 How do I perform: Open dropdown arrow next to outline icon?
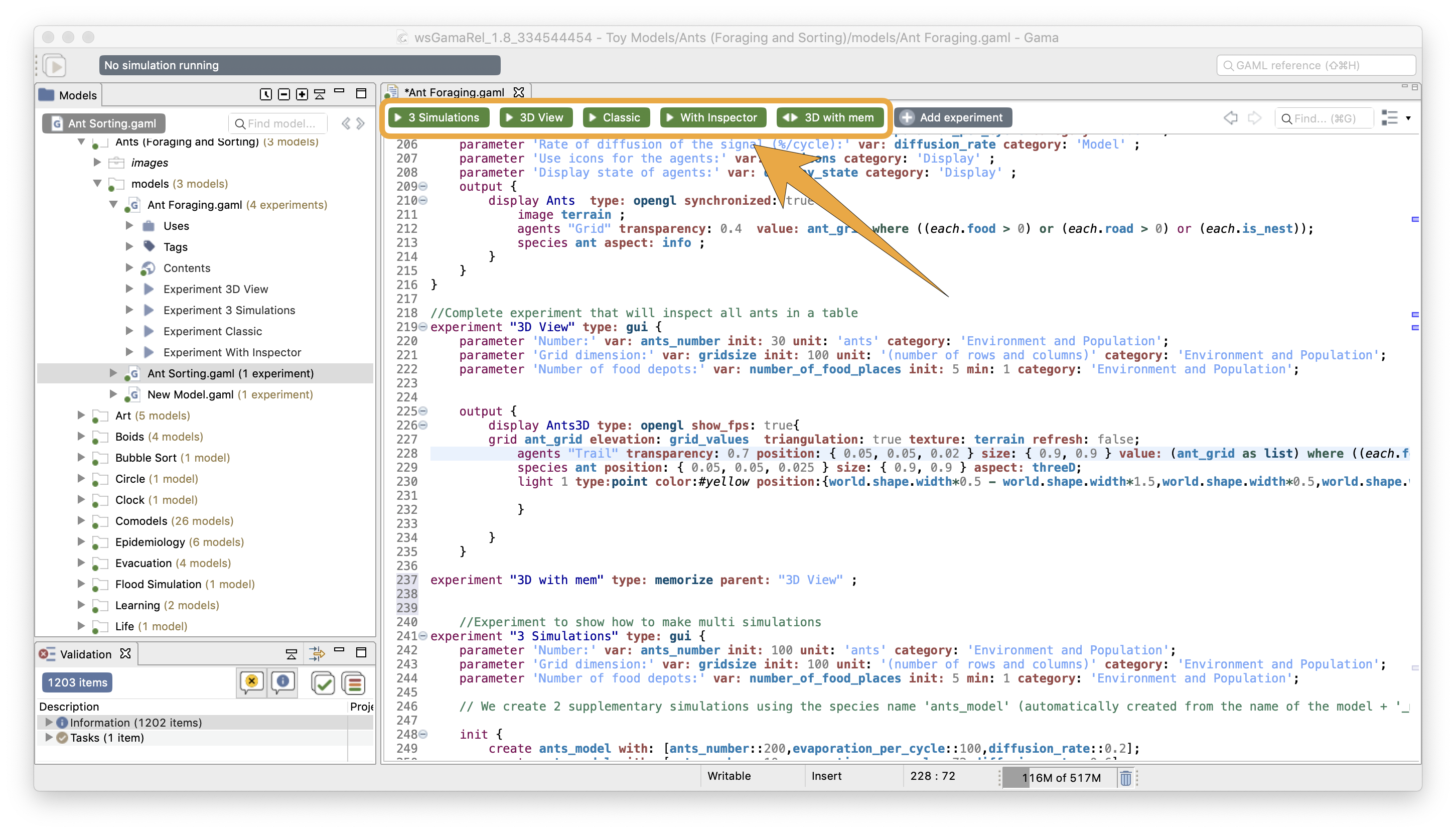click(1408, 118)
